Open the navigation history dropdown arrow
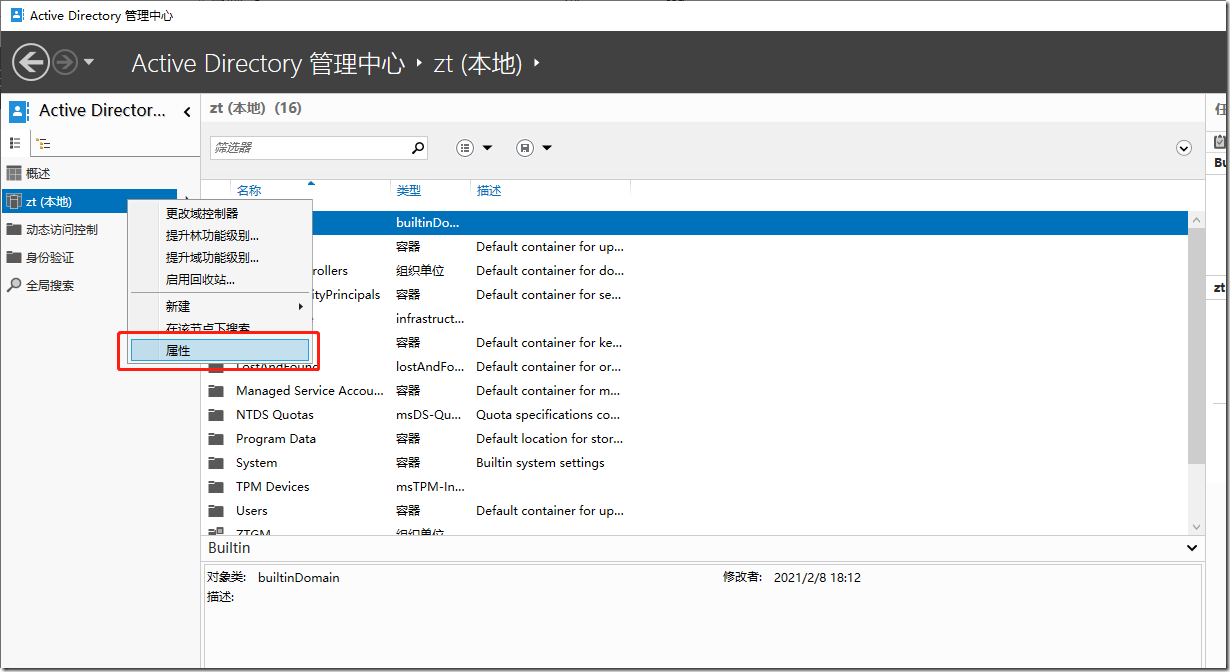The image size is (1230, 672). point(89,62)
